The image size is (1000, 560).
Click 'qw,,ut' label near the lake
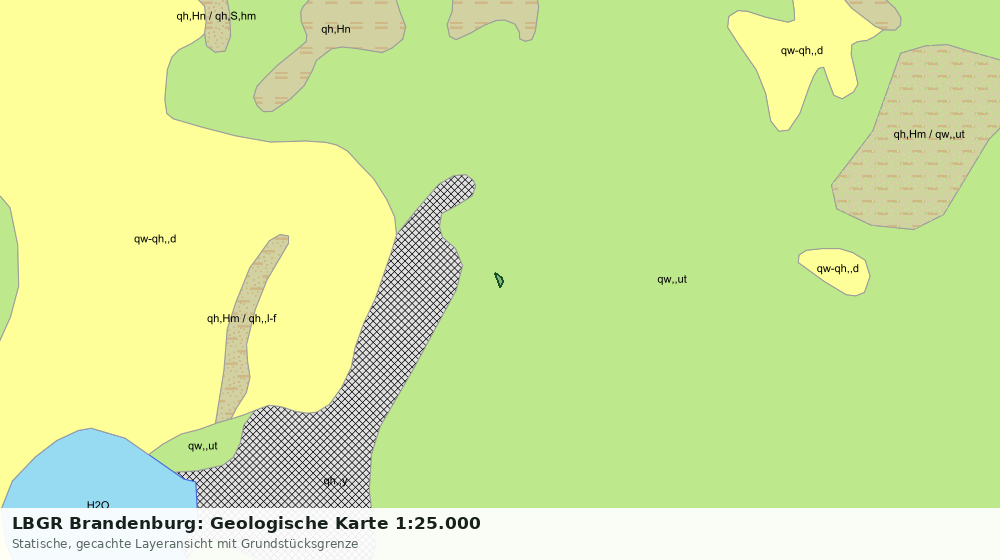(203, 446)
